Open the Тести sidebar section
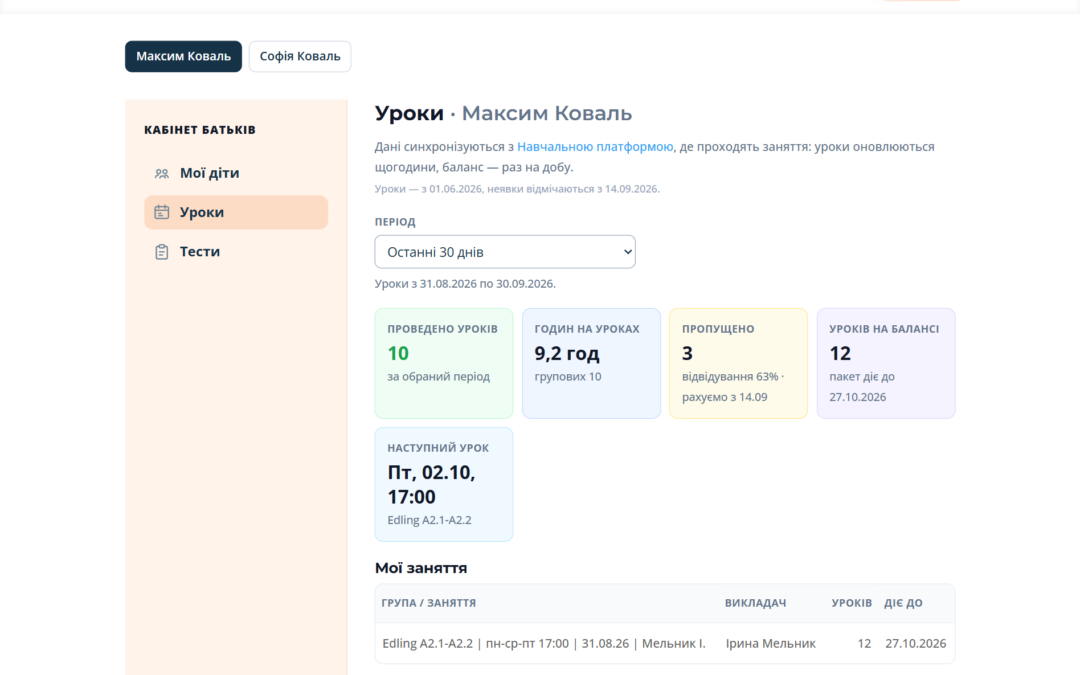 236,252
